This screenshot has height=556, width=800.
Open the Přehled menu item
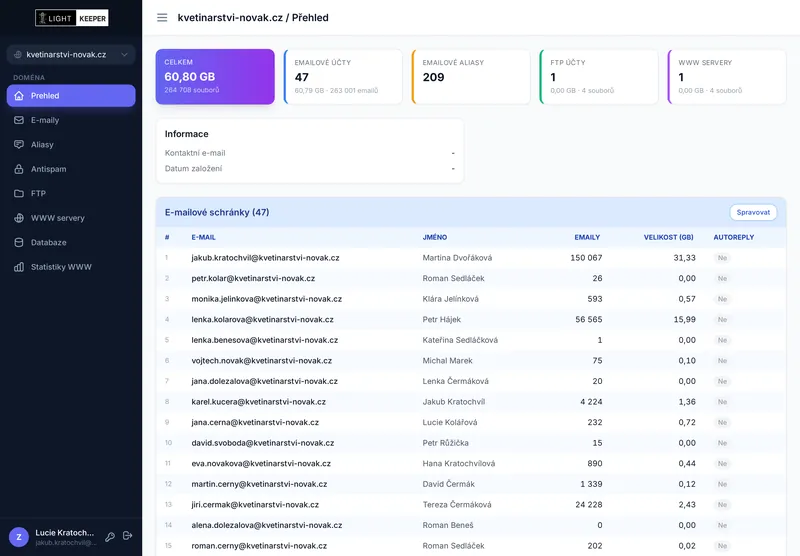pyautogui.click(x=71, y=95)
